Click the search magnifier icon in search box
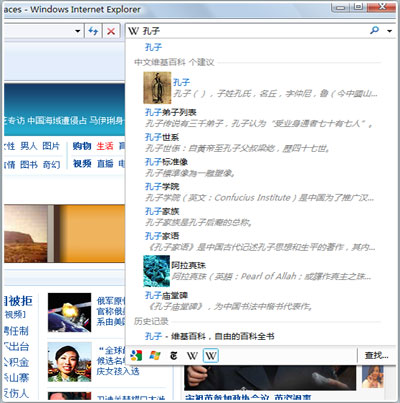Image resolution: width=400 pixels, height=403 pixels. (x=374, y=30)
